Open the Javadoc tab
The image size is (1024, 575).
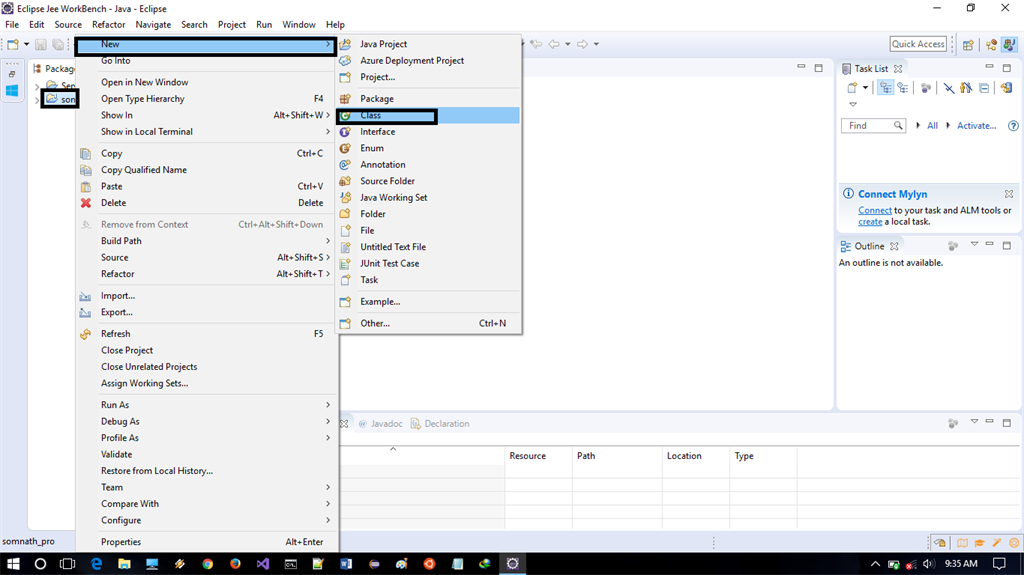381,423
